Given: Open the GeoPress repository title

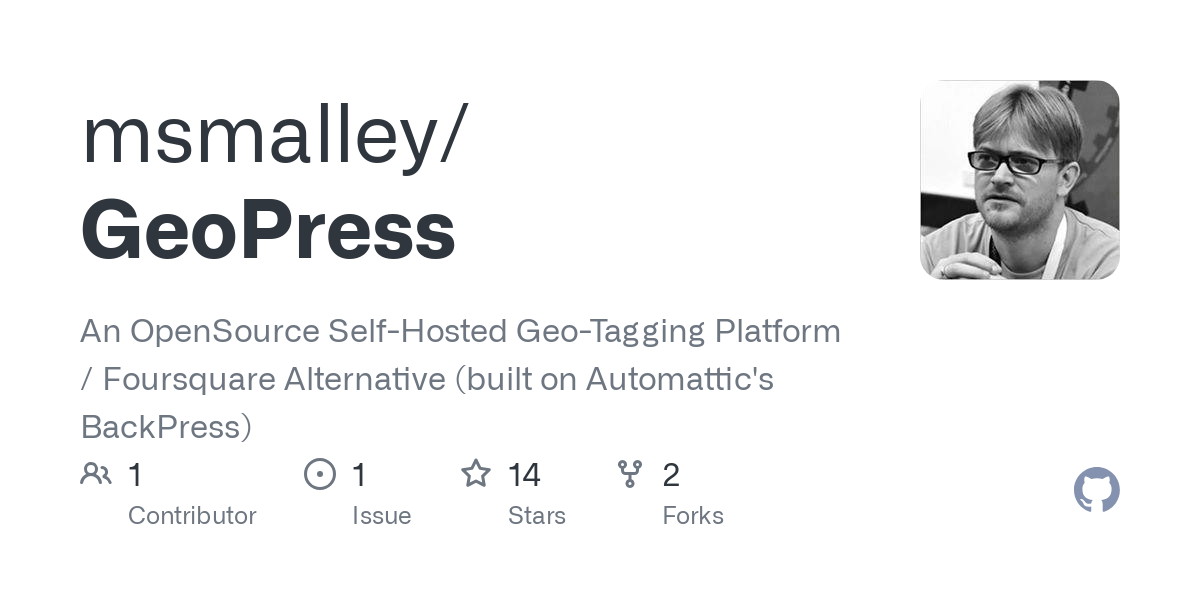Looking at the screenshot, I should pos(268,231).
